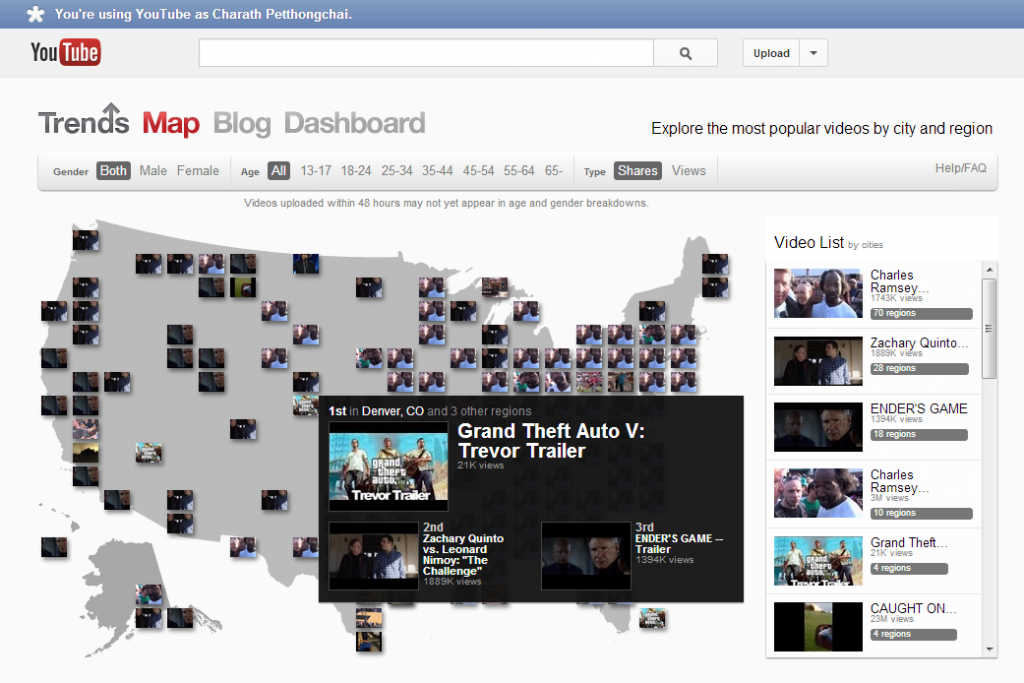Switch to the Blog tab
1024x683 pixels.
pyautogui.click(x=243, y=122)
